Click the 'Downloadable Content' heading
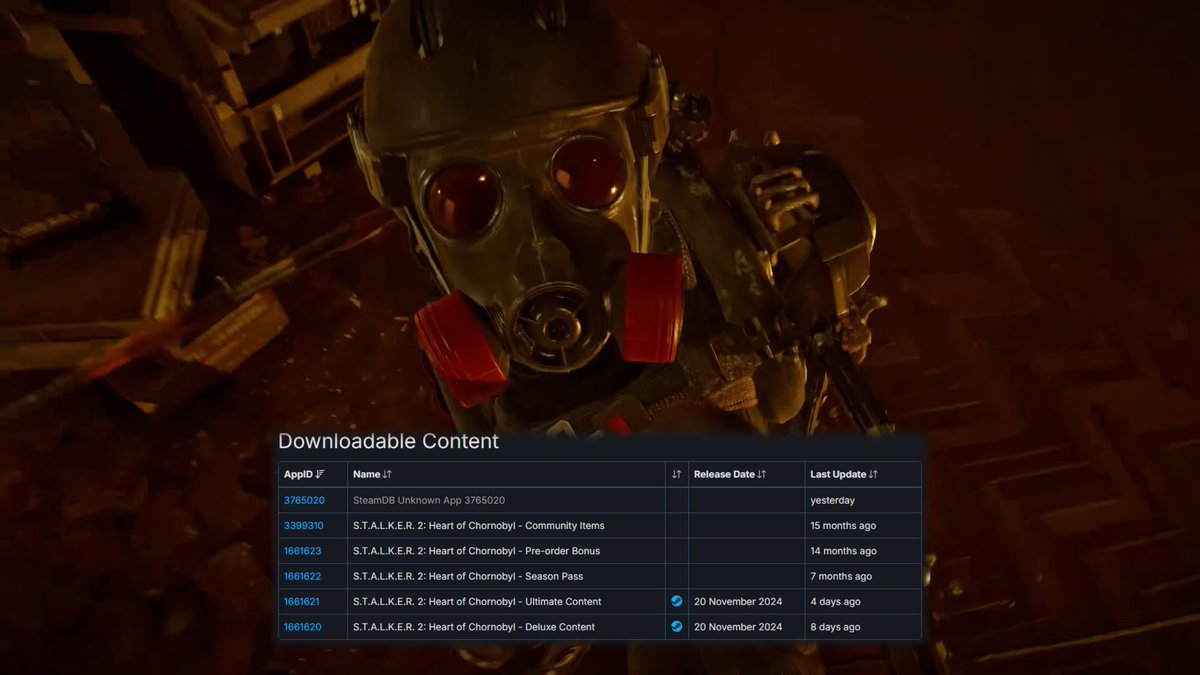The width and height of the screenshot is (1200, 675). coord(388,441)
